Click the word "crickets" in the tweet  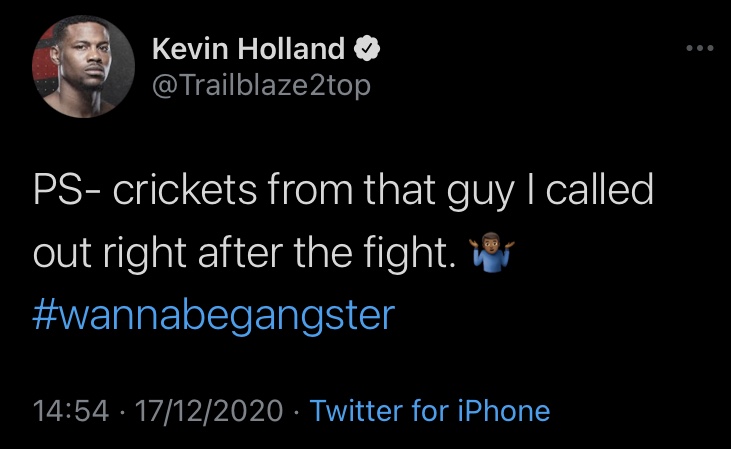coord(185,189)
